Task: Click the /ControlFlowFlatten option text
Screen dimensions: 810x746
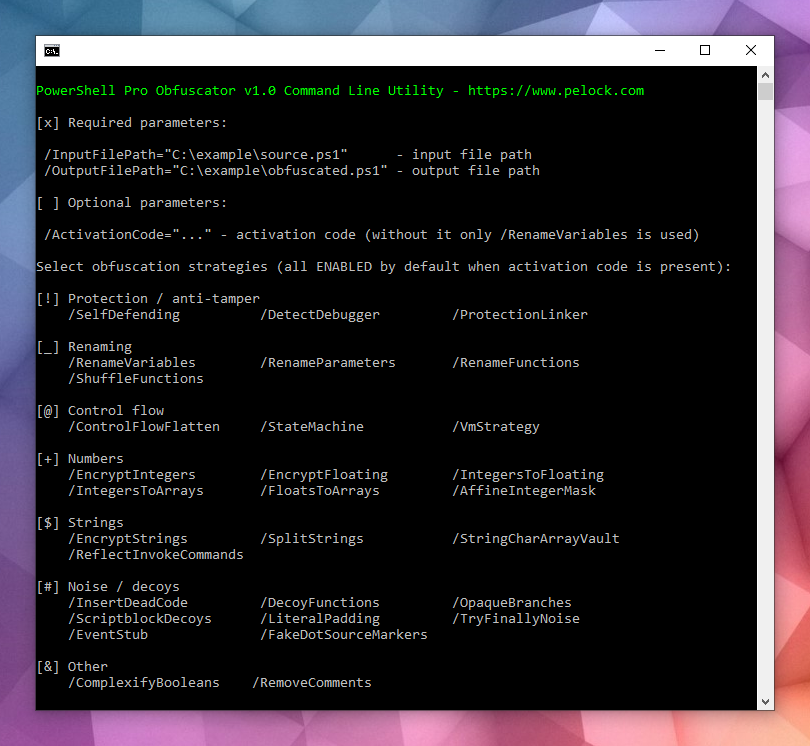Action: point(144,427)
